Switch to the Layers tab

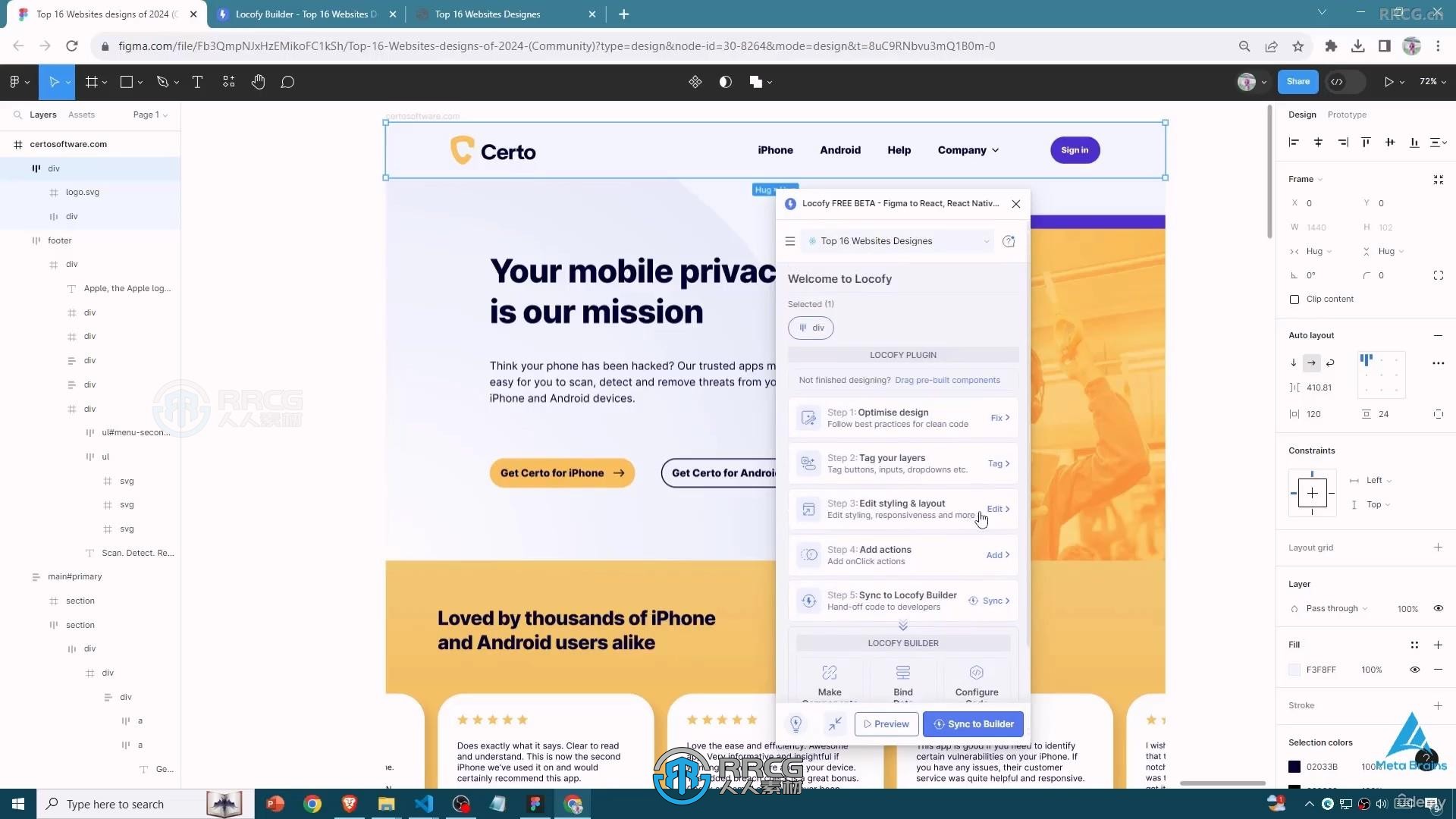coord(42,115)
